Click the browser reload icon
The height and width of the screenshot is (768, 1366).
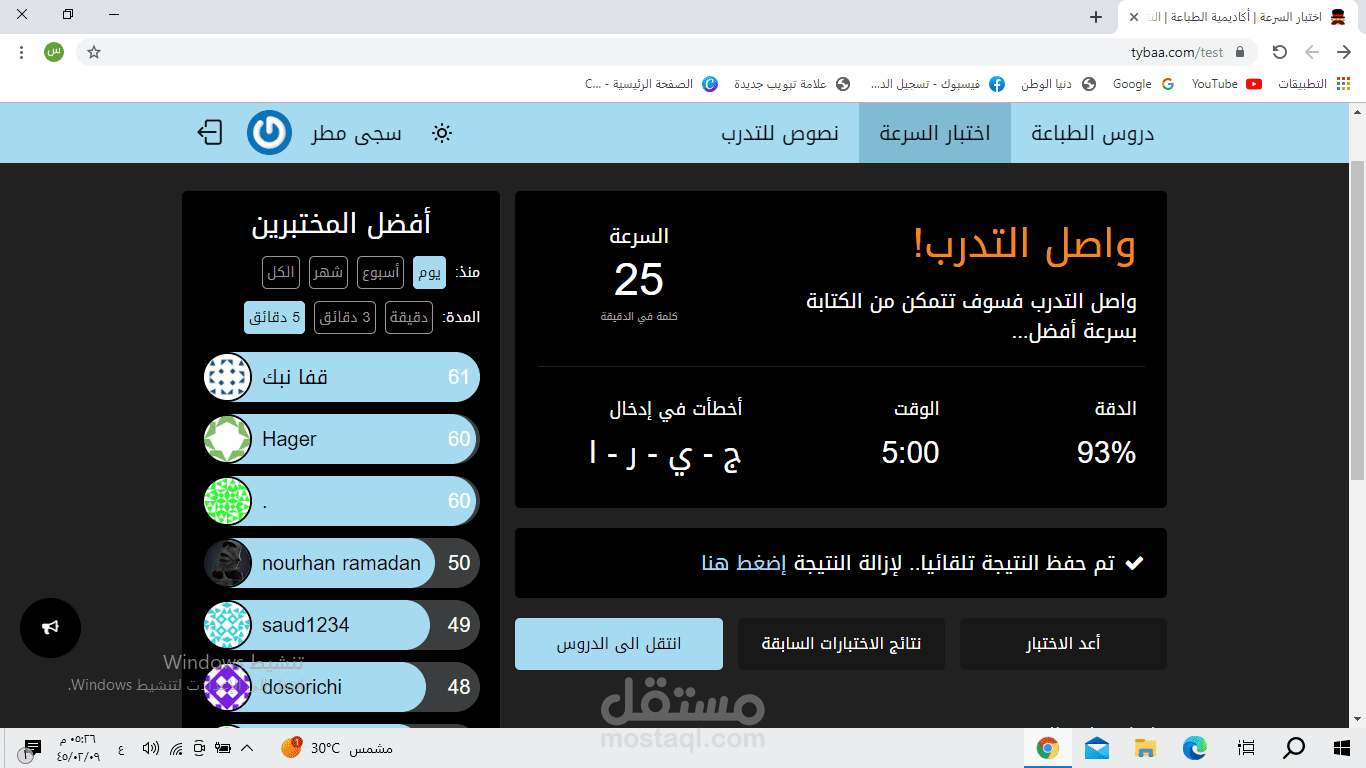point(1280,52)
